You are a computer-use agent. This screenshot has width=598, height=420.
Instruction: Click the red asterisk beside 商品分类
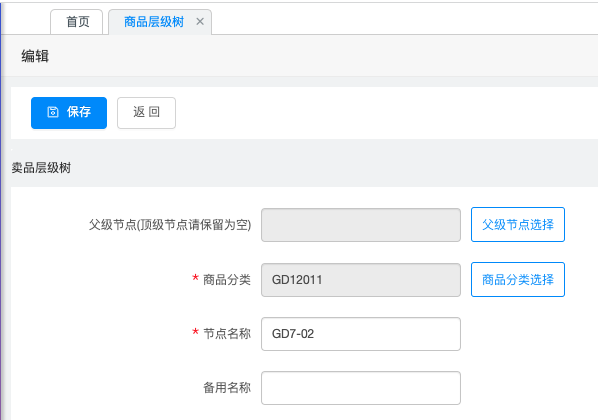[x=195, y=277]
